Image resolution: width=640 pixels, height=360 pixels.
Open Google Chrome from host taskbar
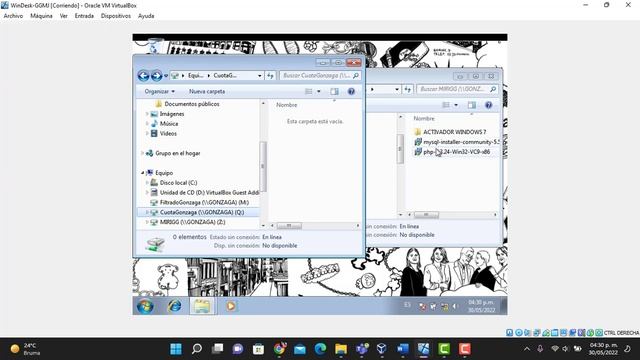pyautogui.click(x=280, y=349)
